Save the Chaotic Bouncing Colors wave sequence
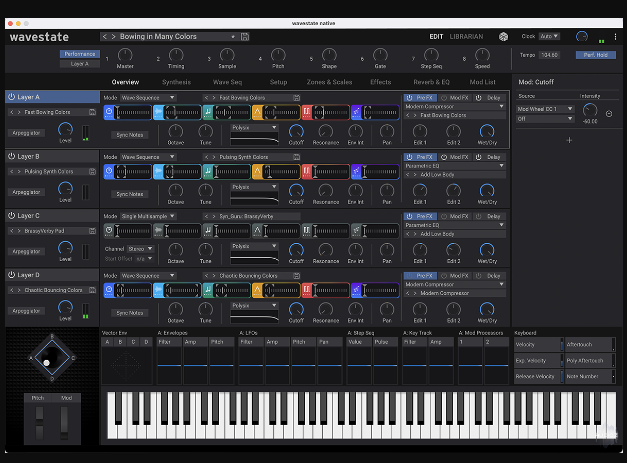This screenshot has height=463, width=627. pos(296,276)
